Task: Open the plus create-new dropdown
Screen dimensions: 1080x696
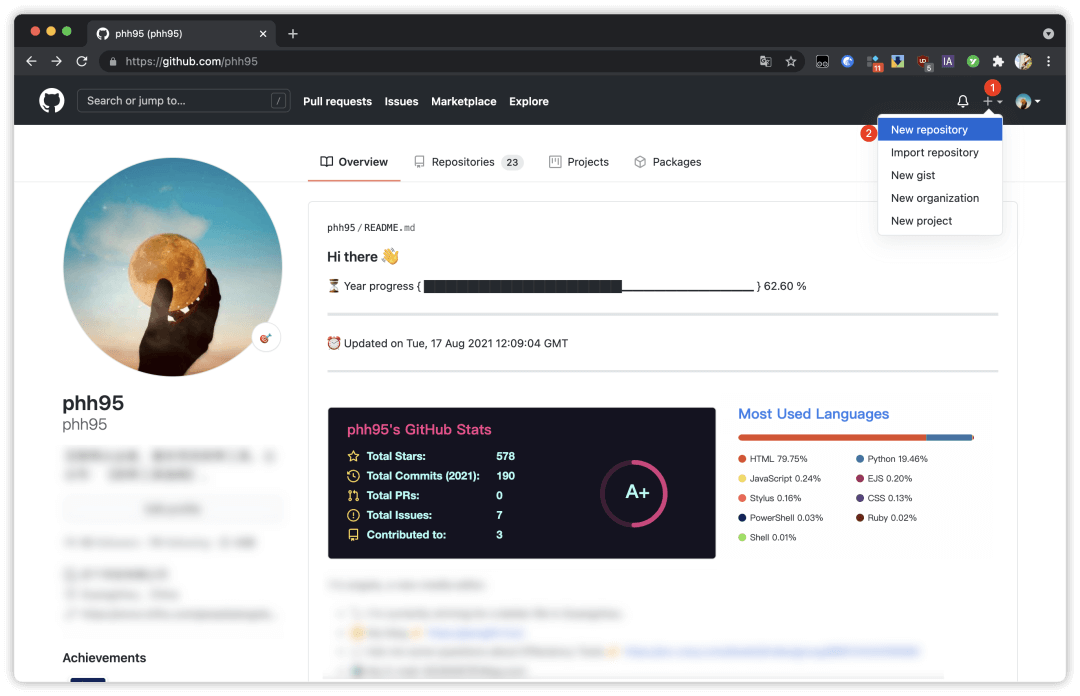Action: coord(992,101)
